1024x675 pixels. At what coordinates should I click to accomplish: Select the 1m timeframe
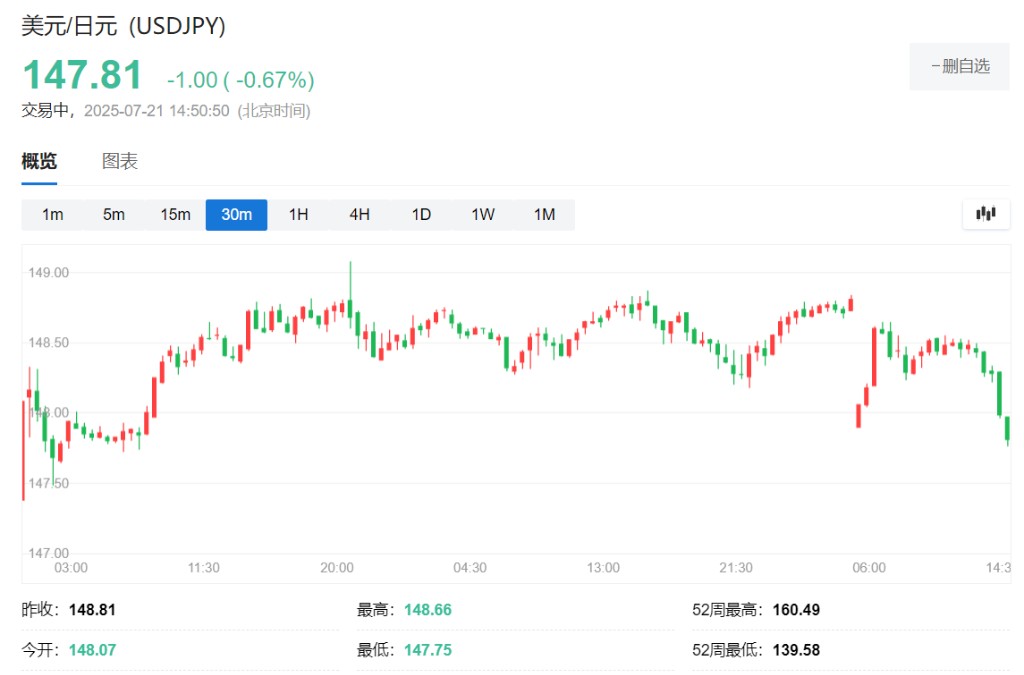pos(53,215)
